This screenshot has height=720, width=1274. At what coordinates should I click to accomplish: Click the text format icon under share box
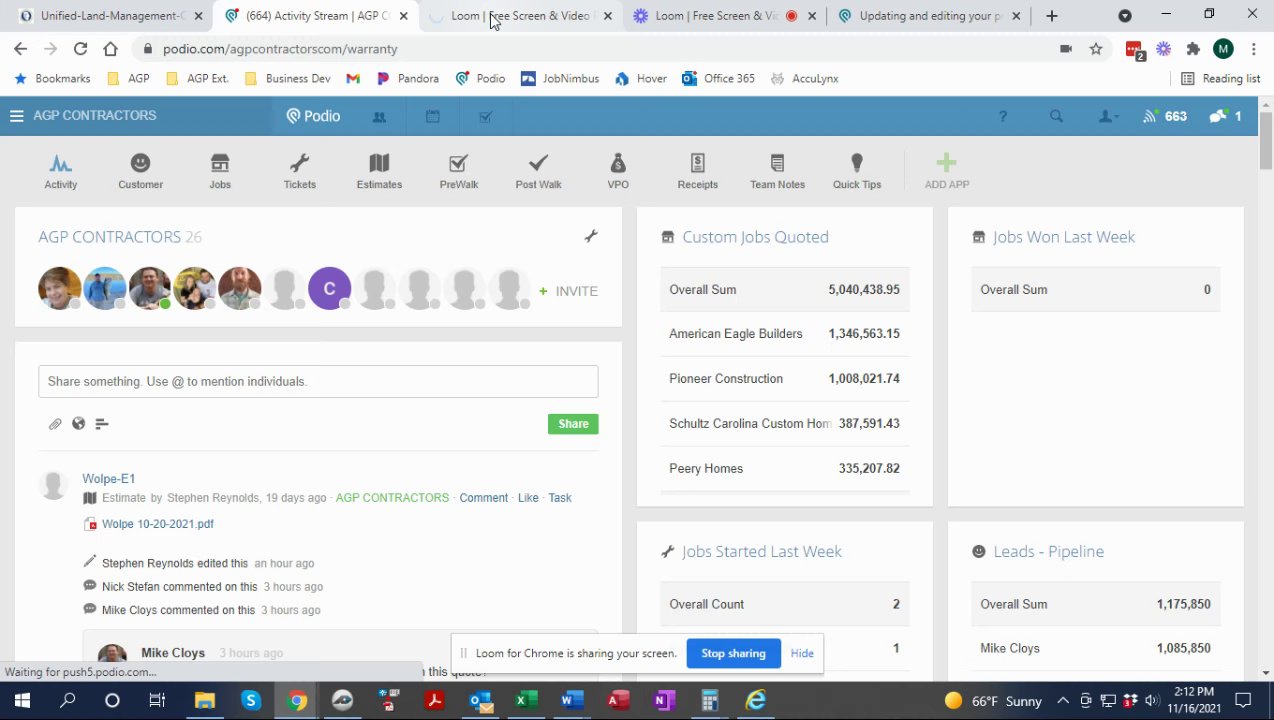(101, 424)
